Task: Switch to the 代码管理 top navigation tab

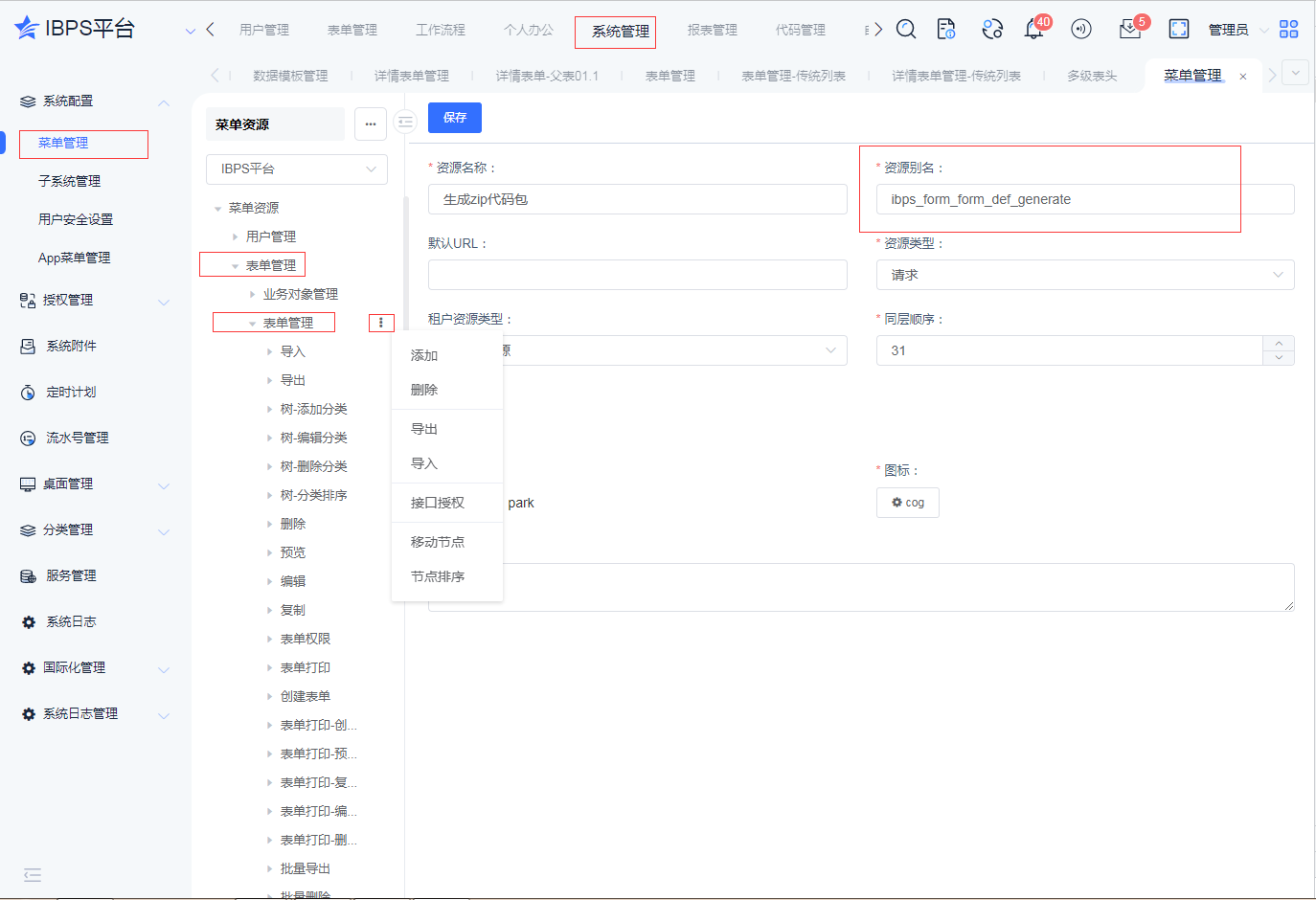Action: 800,30
